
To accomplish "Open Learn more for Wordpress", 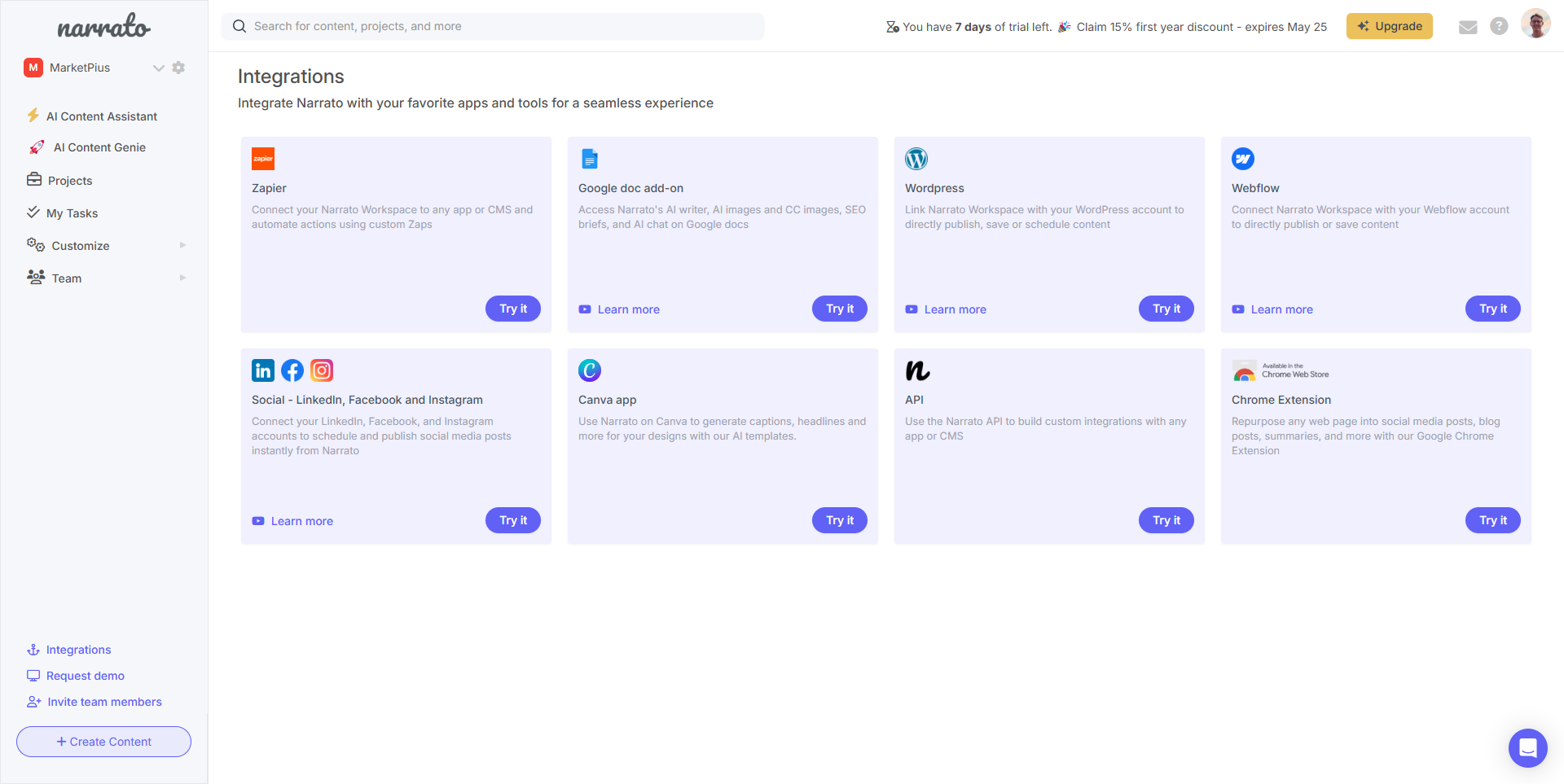I will coord(955,309).
